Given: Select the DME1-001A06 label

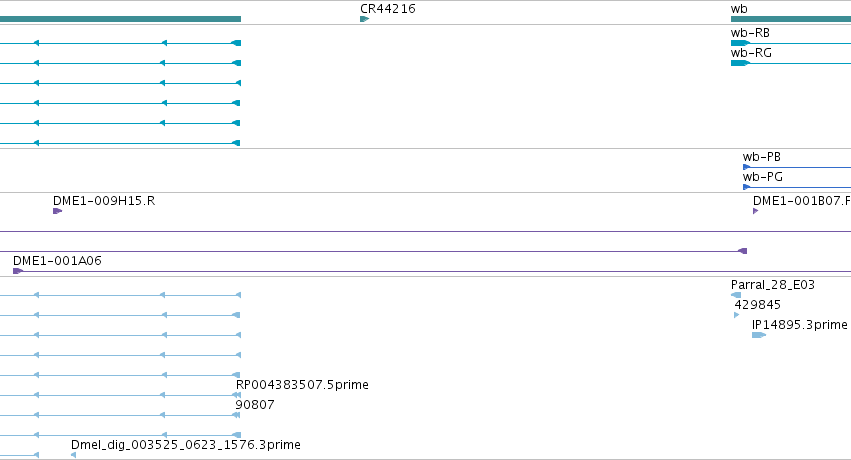Looking at the screenshot, I should coord(57,260).
